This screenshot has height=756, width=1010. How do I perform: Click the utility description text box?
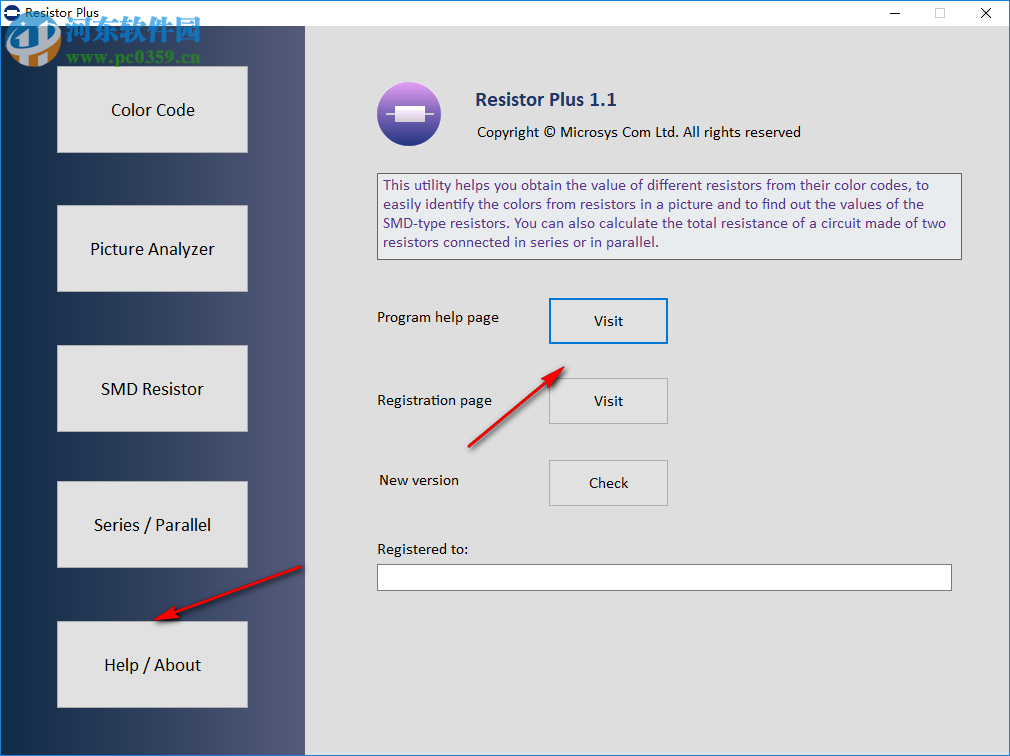click(x=668, y=213)
